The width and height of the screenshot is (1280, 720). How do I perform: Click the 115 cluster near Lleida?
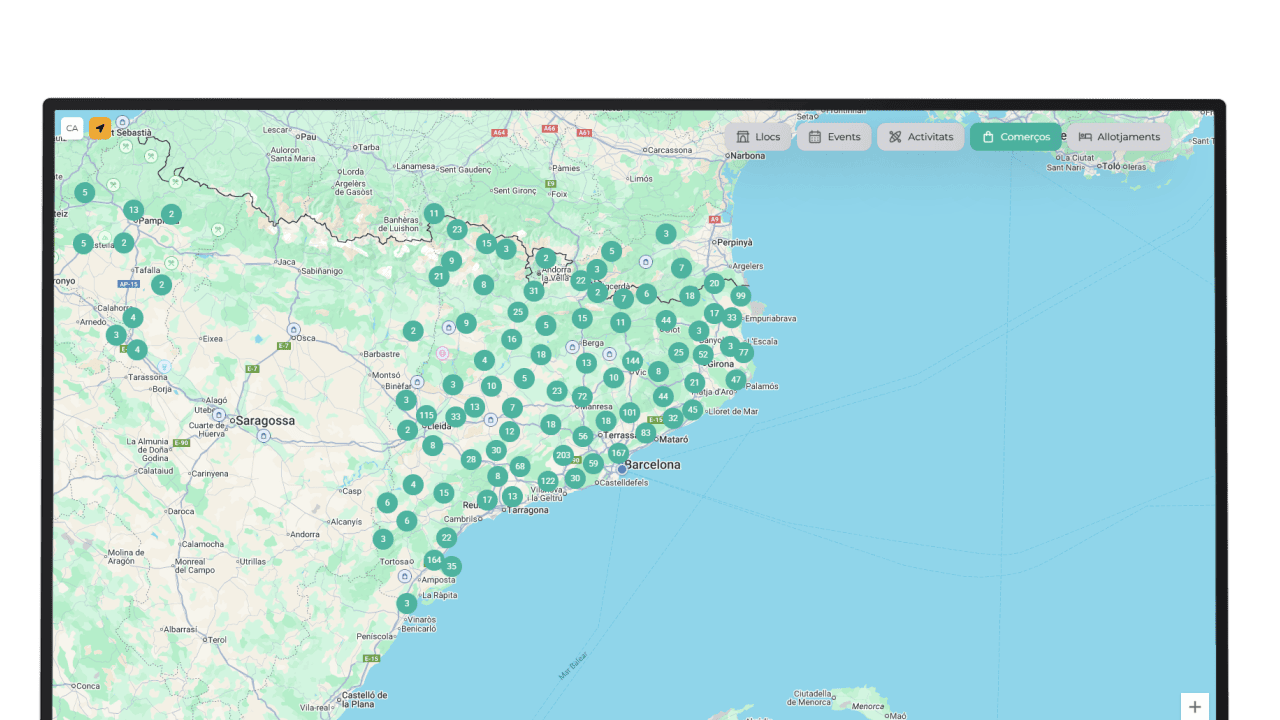click(426, 414)
